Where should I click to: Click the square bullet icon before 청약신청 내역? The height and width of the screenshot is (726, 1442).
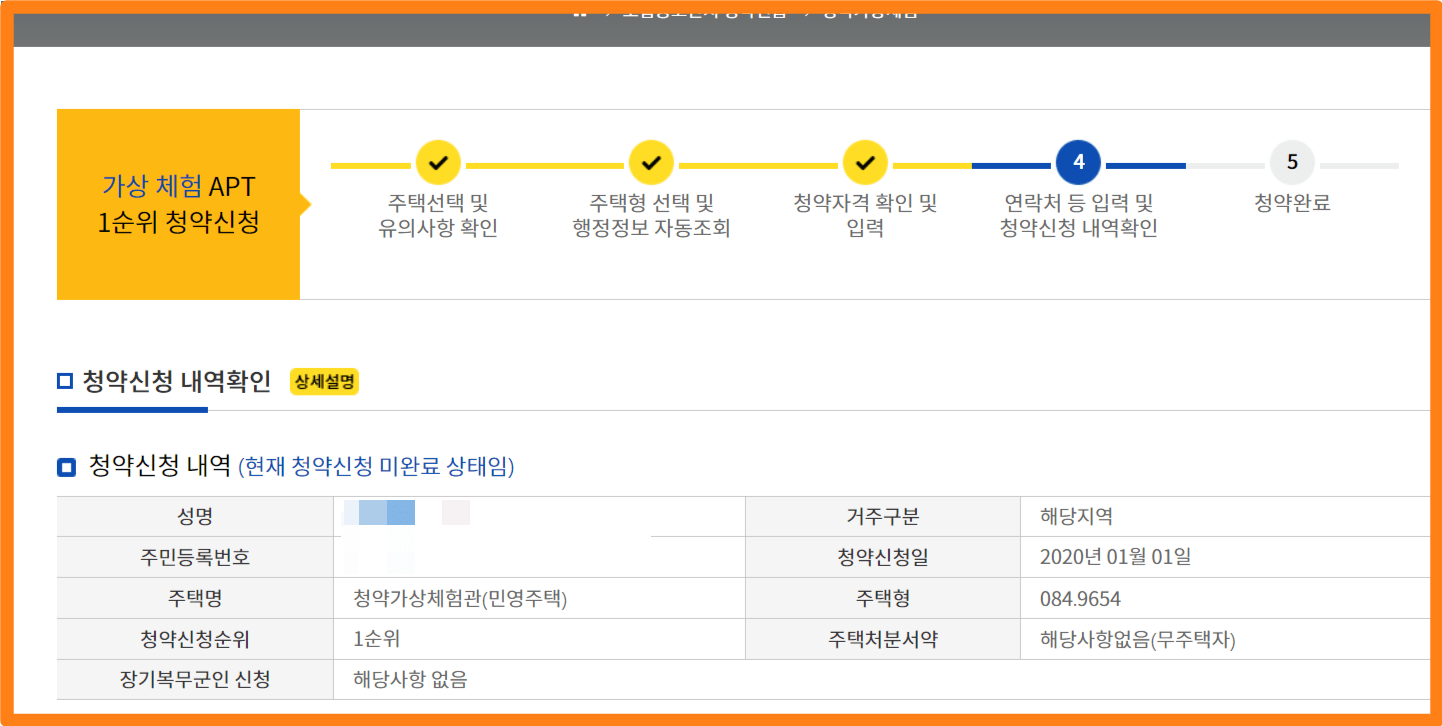[66, 467]
